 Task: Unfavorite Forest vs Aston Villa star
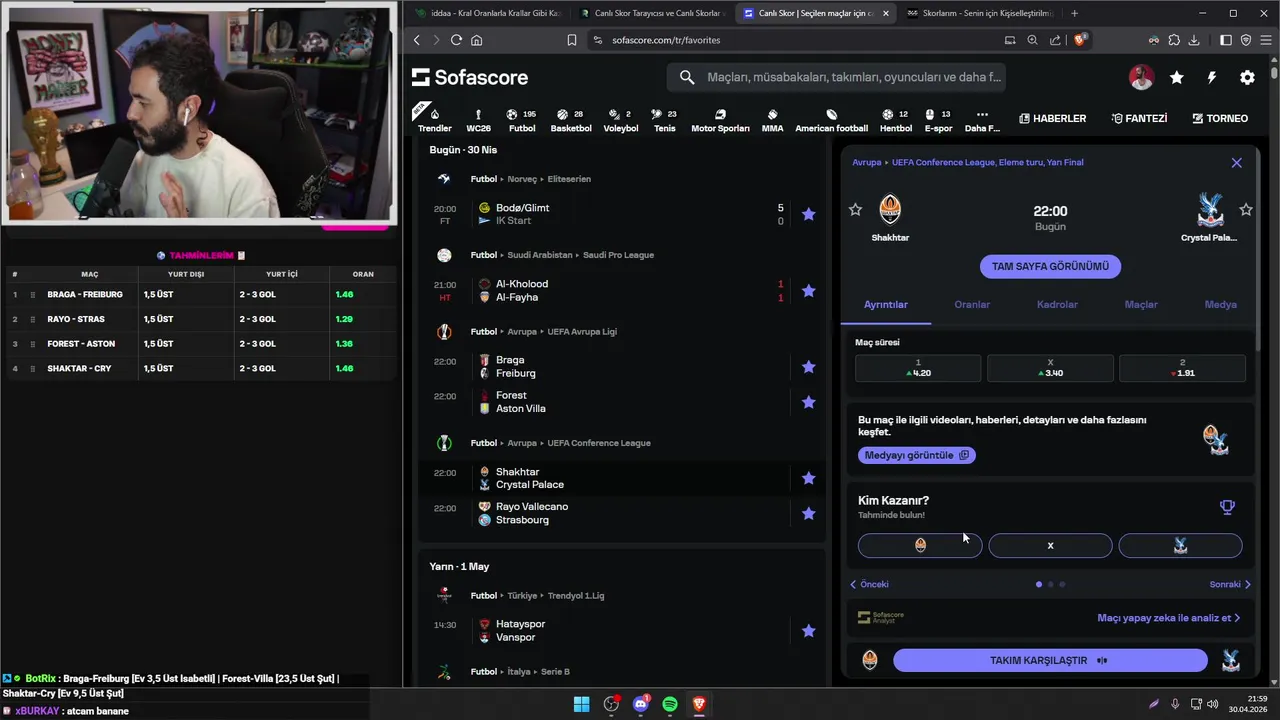[808, 401]
